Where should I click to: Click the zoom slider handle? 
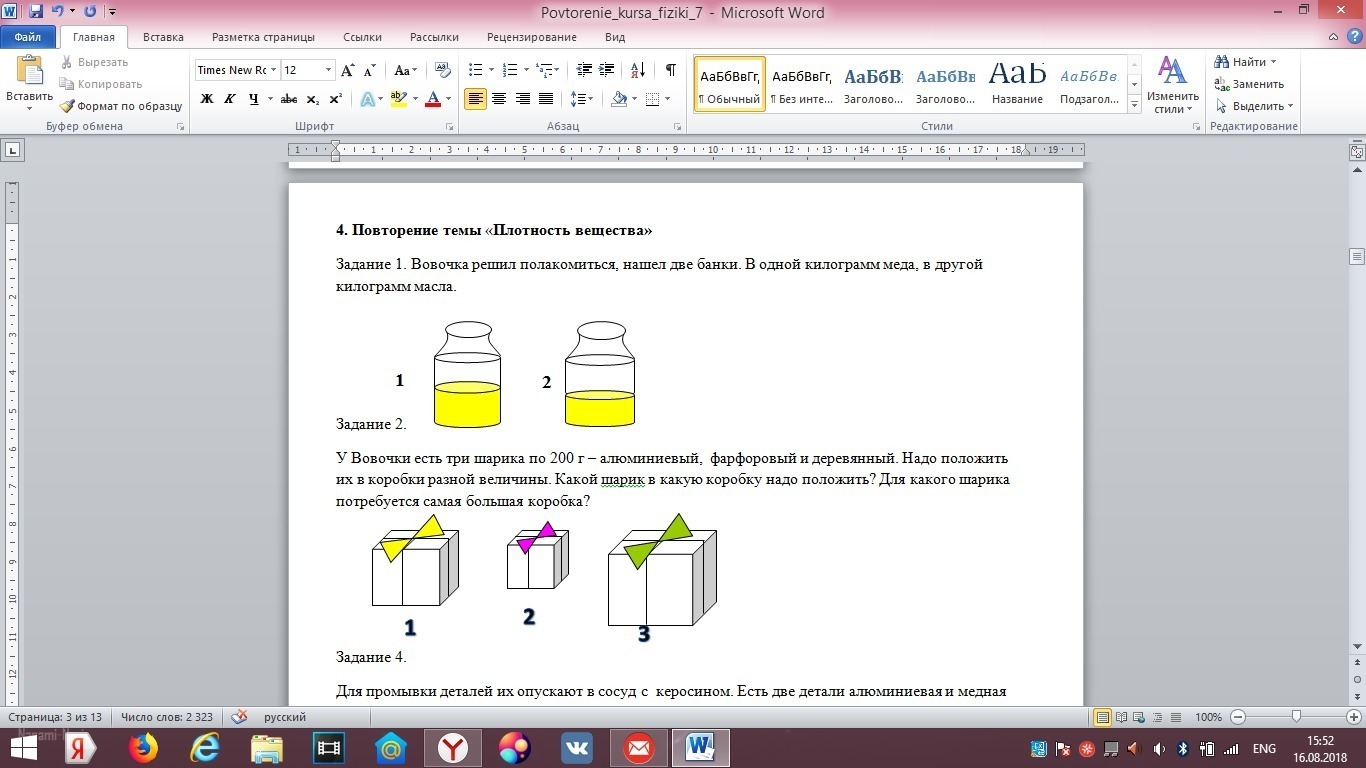(1296, 717)
